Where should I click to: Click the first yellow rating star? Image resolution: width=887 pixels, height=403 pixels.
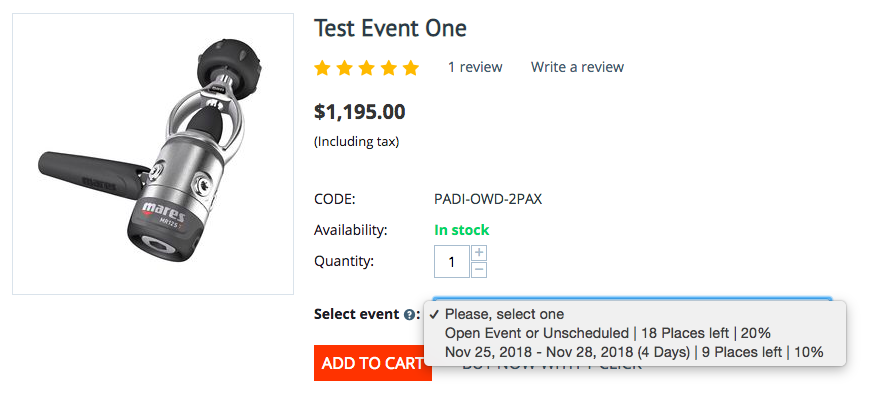322,68
